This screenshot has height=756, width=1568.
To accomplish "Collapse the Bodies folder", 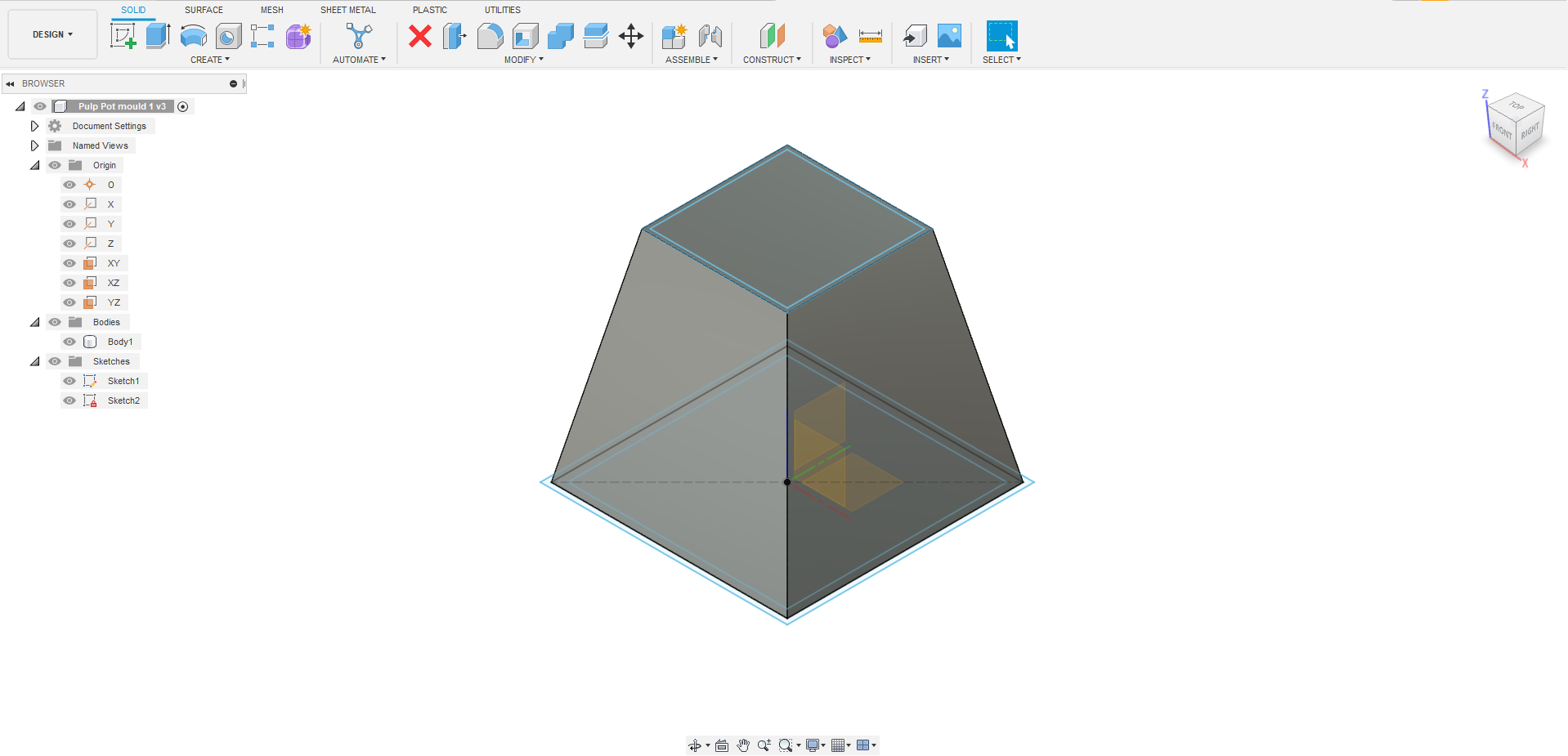I will point(35,322).
